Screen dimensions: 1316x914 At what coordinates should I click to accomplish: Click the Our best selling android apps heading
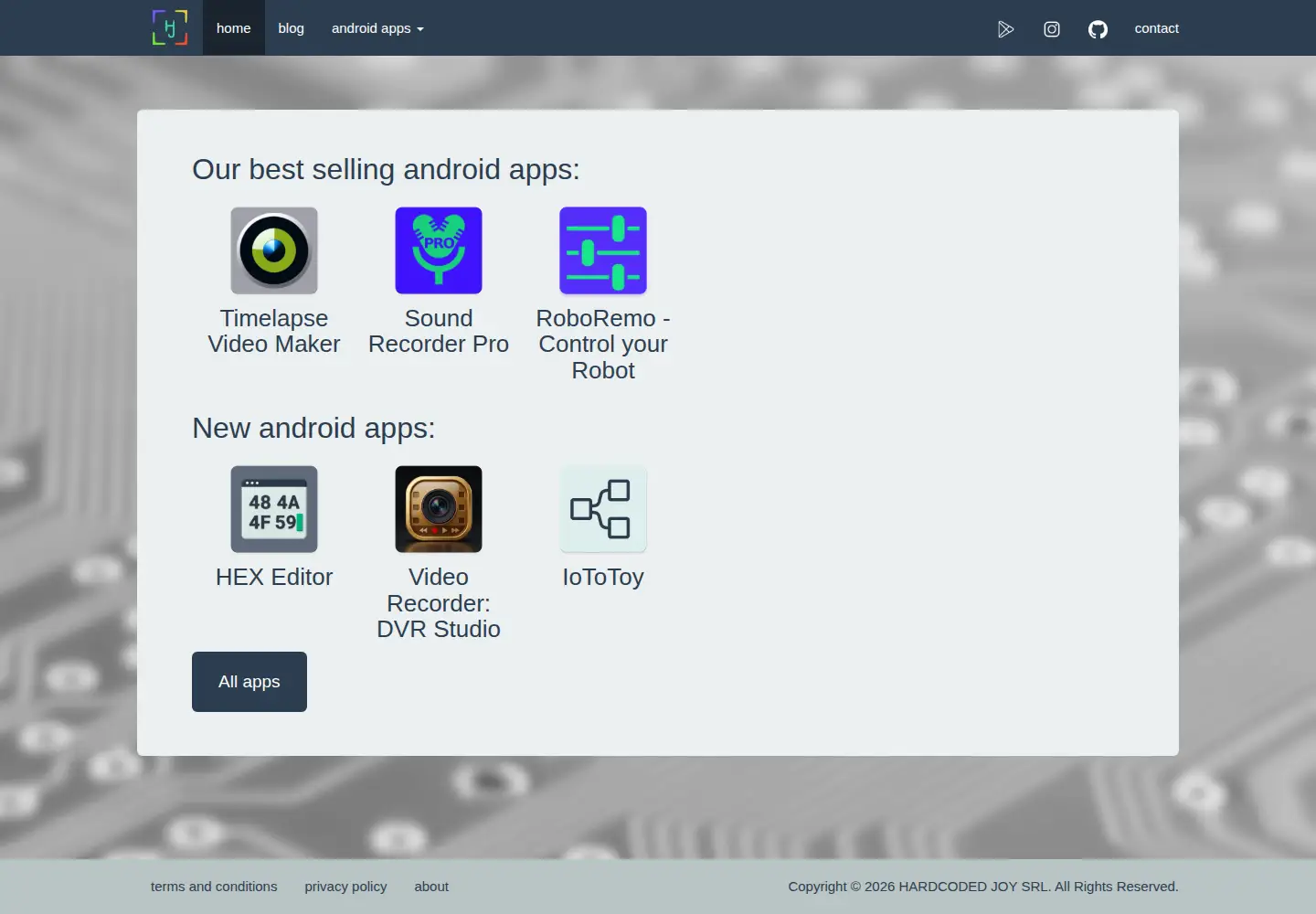pos(386,170)
